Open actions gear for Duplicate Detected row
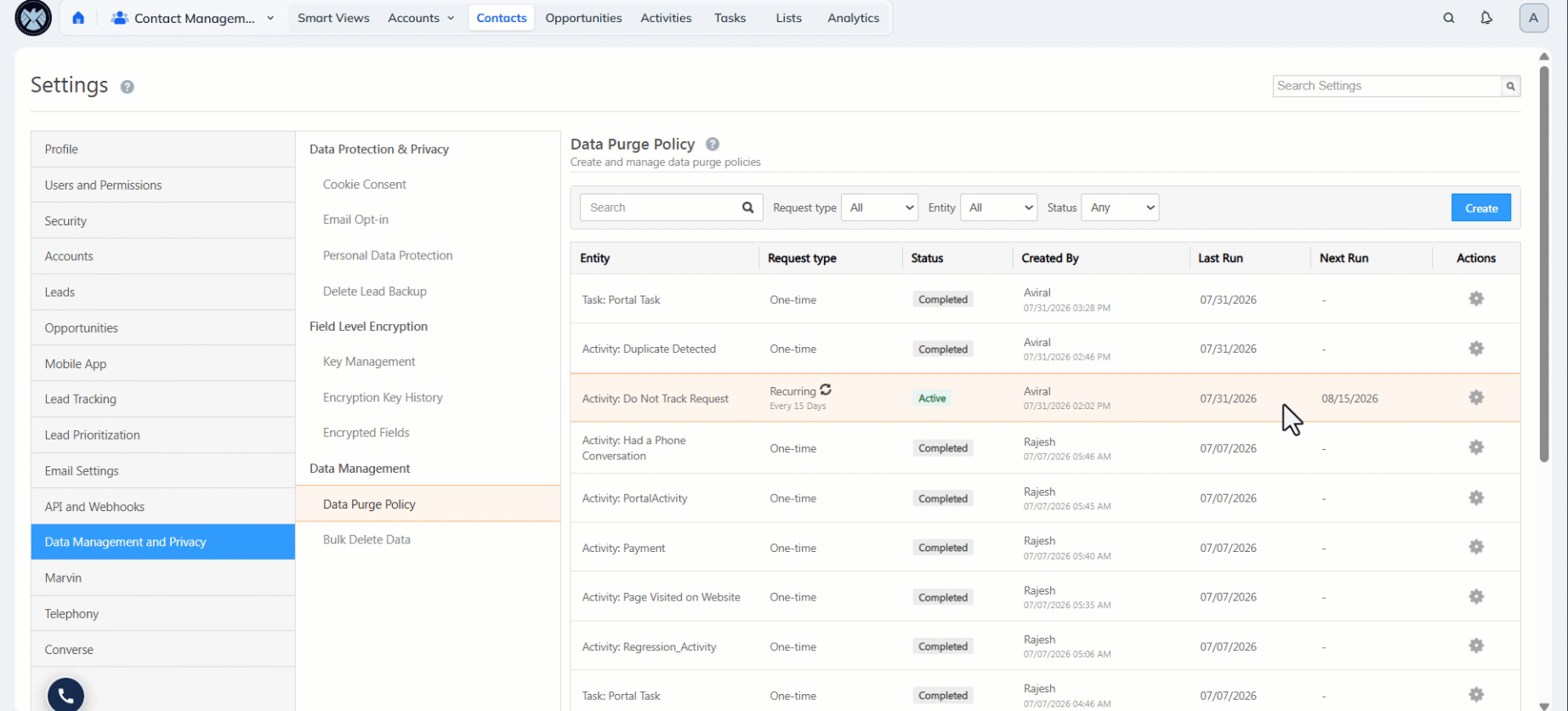This screenshot has height=711, width=1568. coord(1476,349)
